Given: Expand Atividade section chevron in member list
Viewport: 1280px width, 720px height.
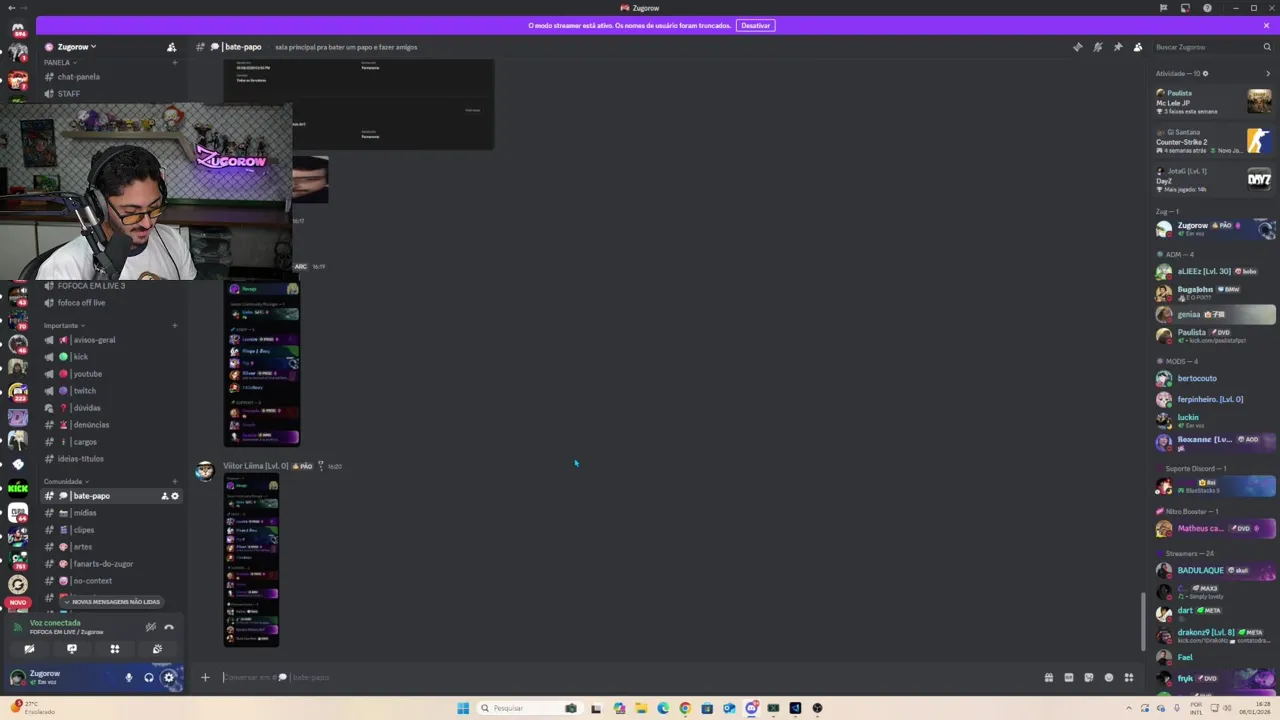Looking at the screenshot, I should [1268, 73].
